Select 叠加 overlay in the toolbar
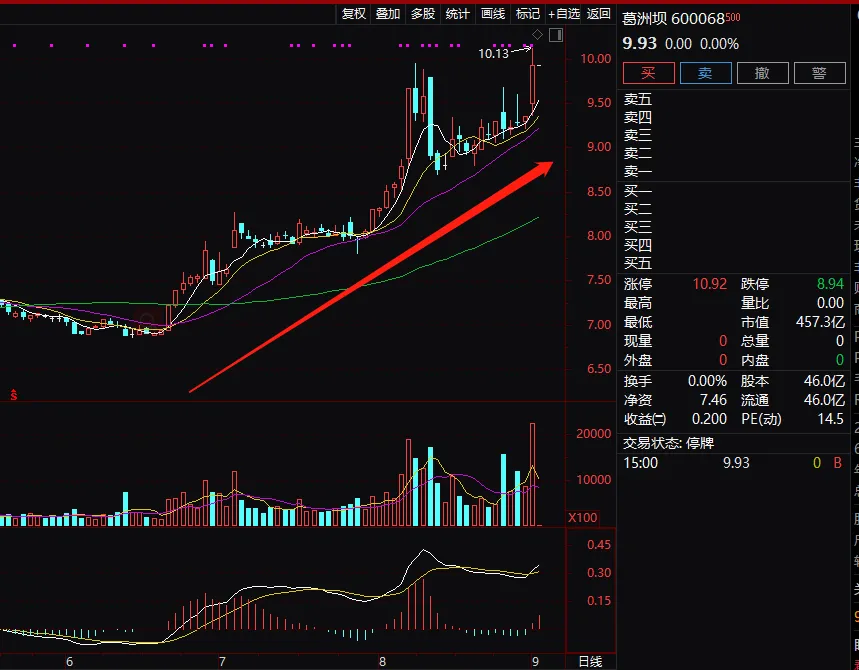The height and width of the screenshot is (670, 859). point(388,13)
